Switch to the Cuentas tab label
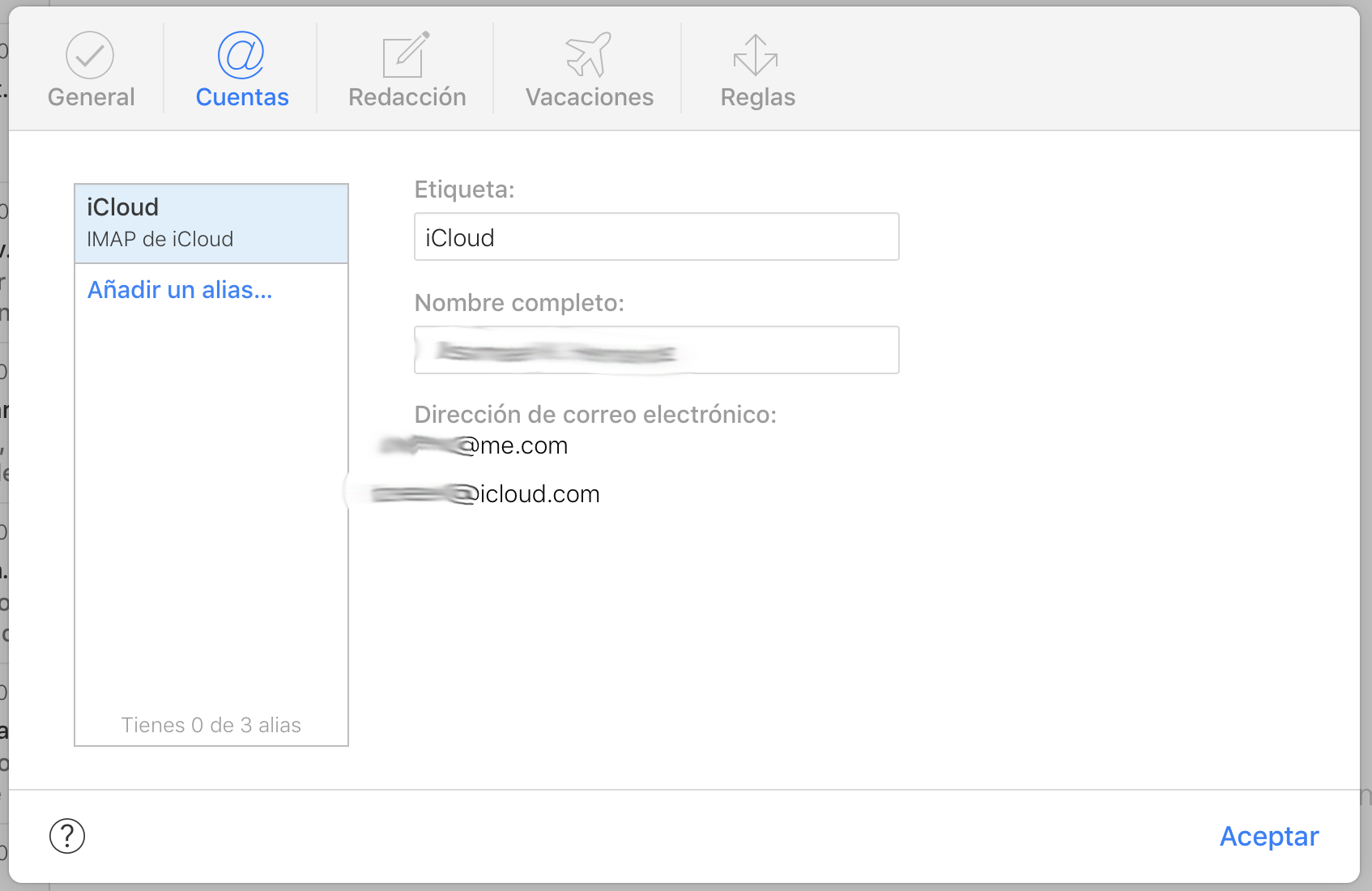Screen dimensions: 1372x891 [242, 97]
